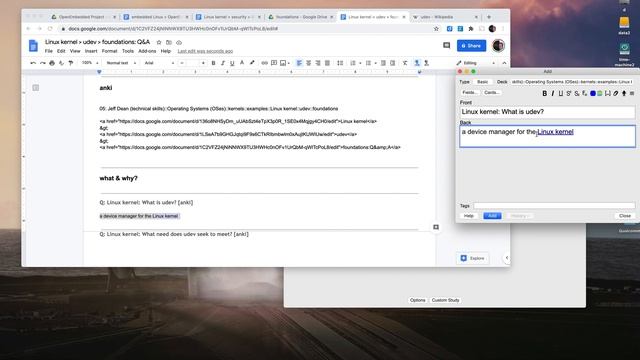Click the Insert image icon in Docs
The width and height of the screenshot is (640, 360).
(283, 63)
